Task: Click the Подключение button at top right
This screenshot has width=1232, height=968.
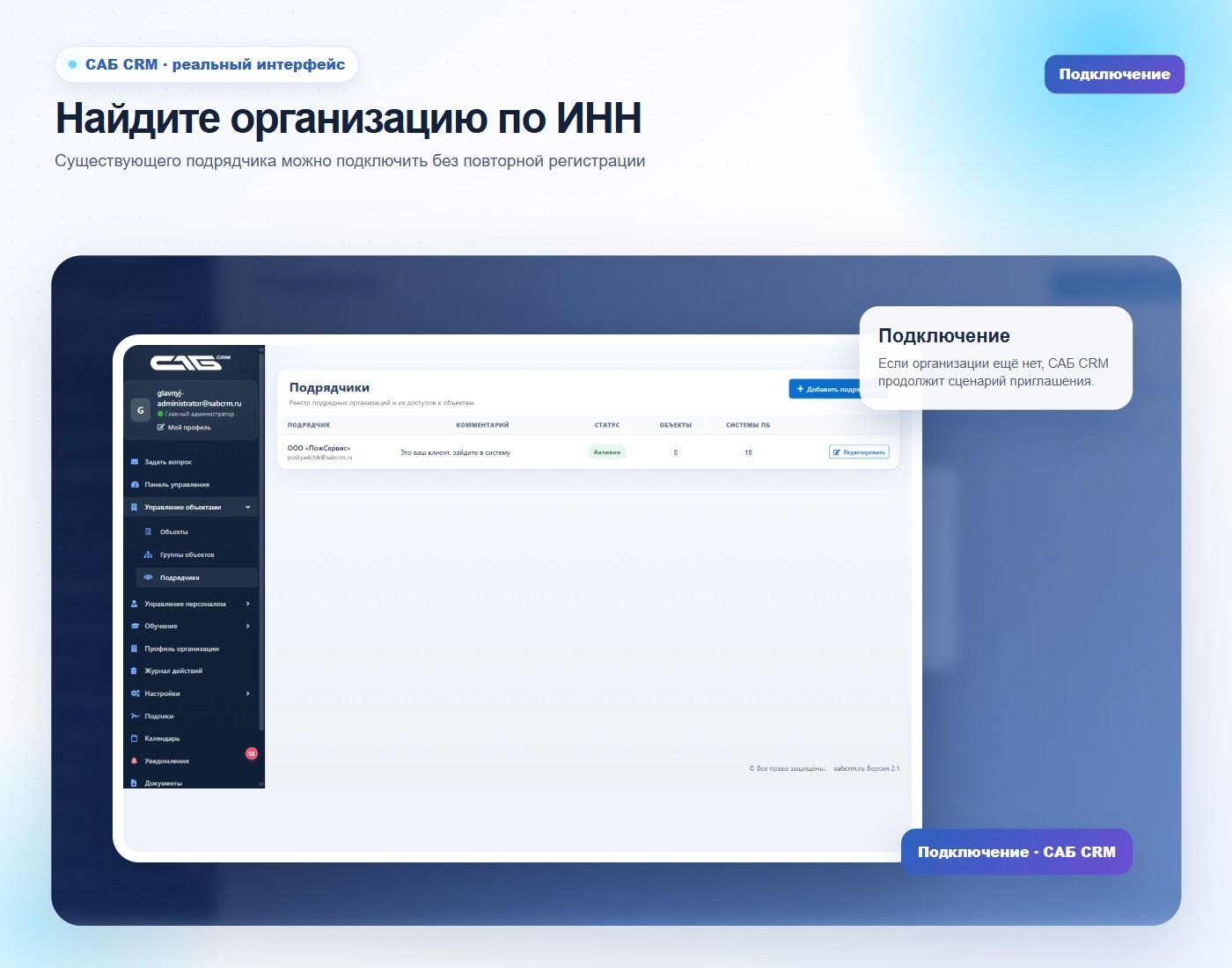Action: (x=1114, y=74)
